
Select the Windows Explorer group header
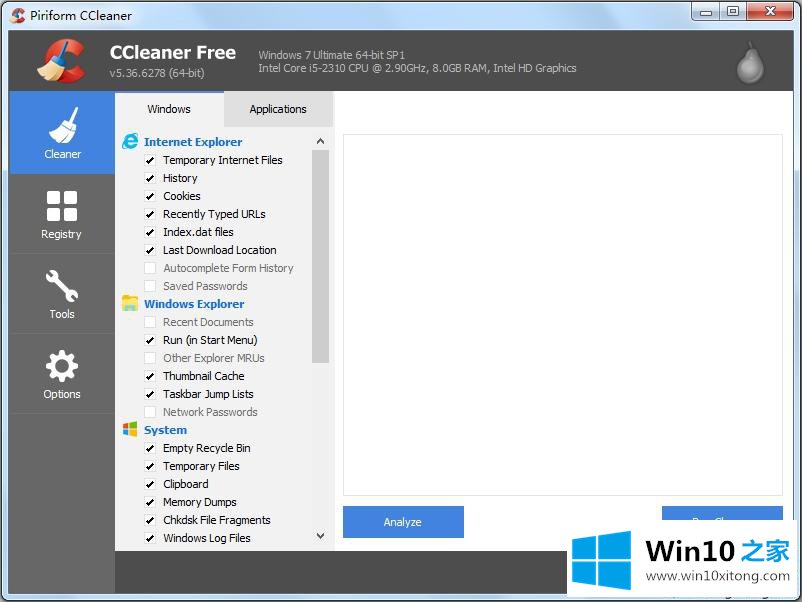[194, 304]
